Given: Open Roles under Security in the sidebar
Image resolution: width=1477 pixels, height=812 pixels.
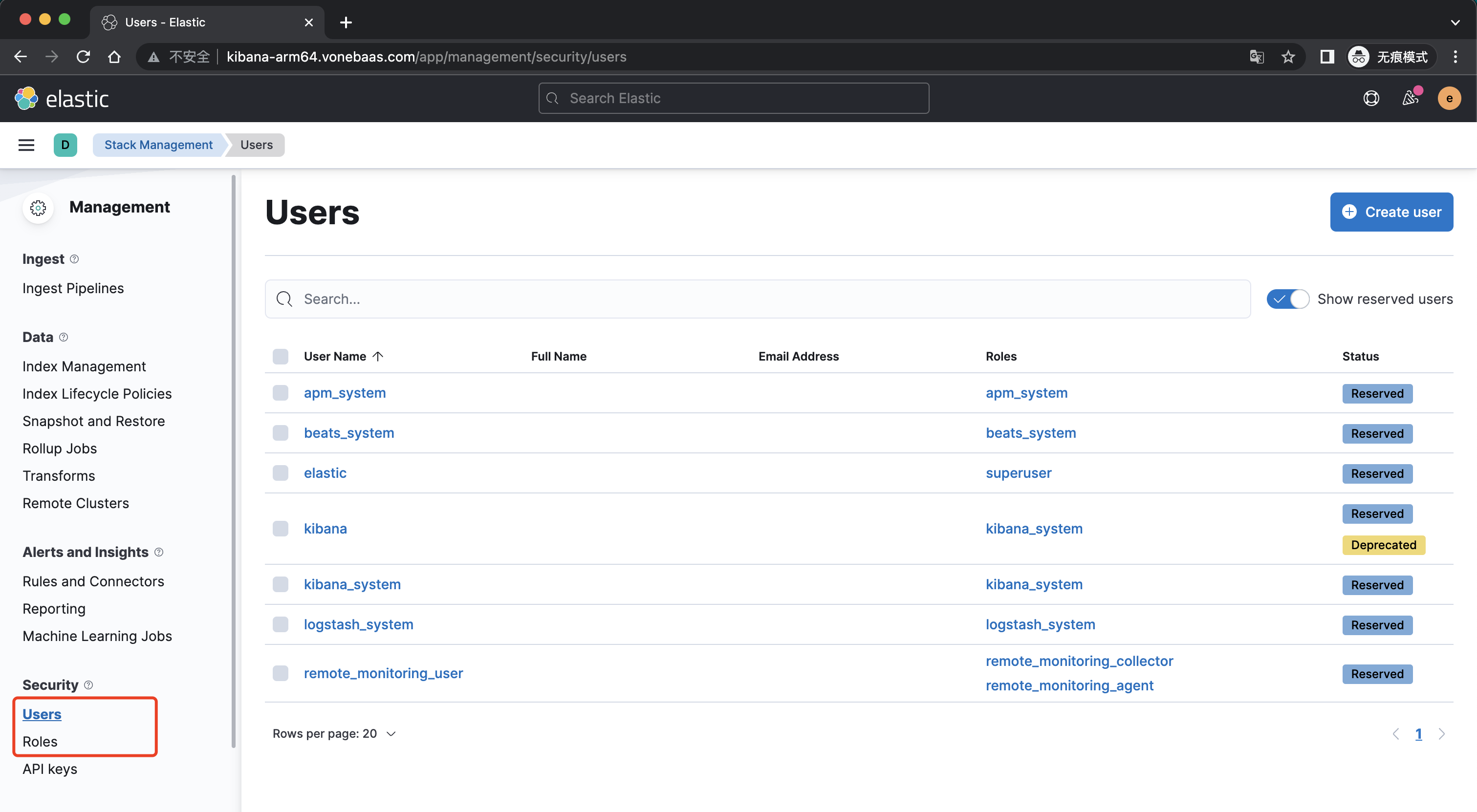Looking at the screenshot, I should pos(40,742).
